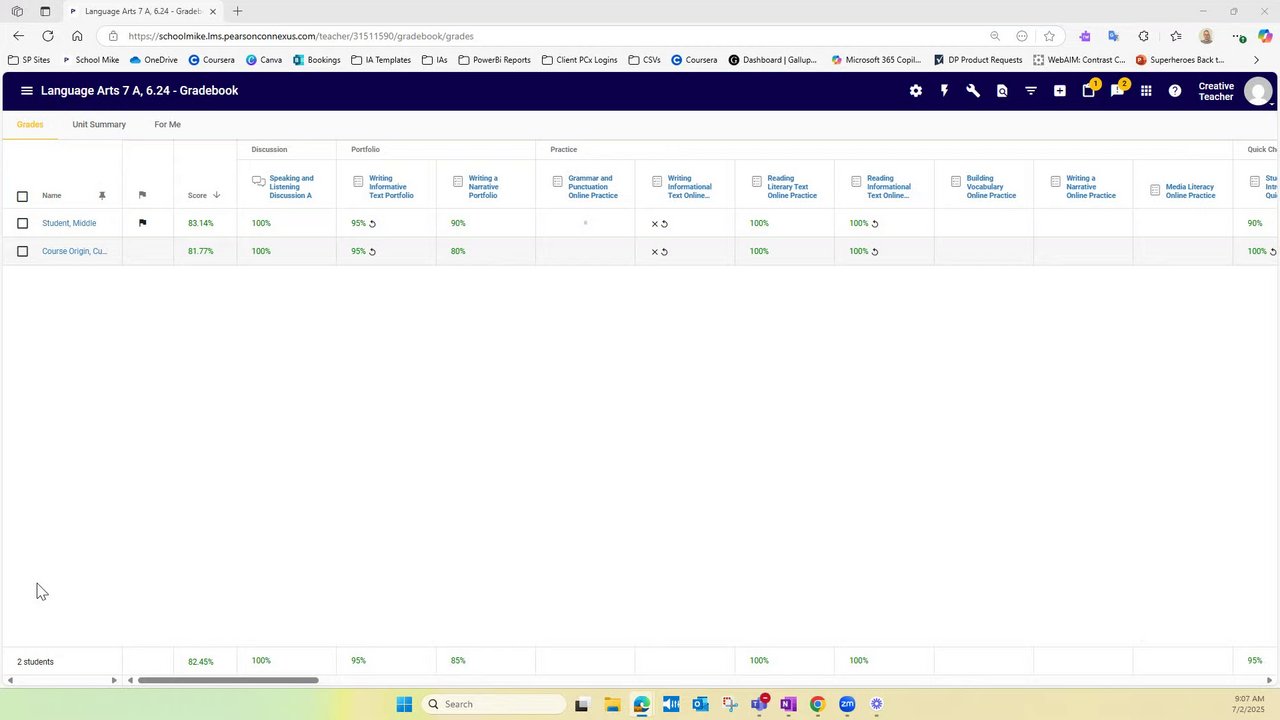Click Student, Middle's 83.14% score
Viewport: 1280px width, 720px height.
pyautogui.click(x=200, y=223)
